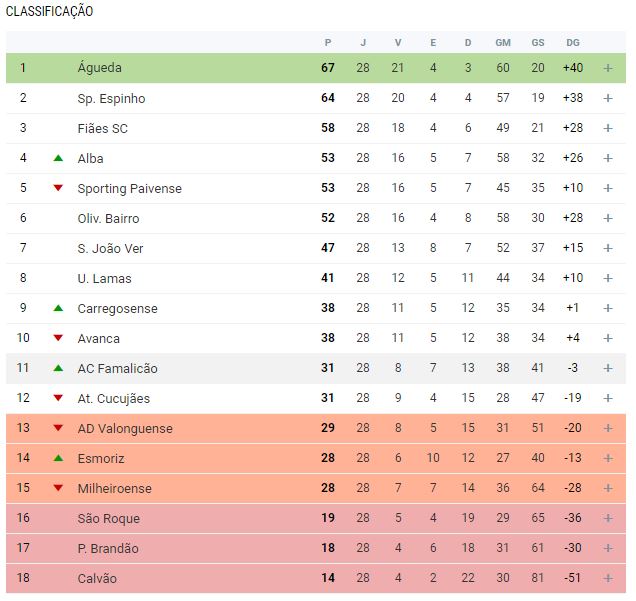636x601 pixels.
Task: Expand the Fiães SC row details
Action: tap(608, 128)
